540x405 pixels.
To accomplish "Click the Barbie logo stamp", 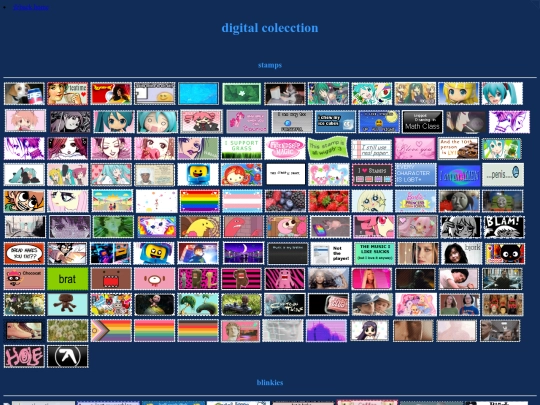I will 416,201.
